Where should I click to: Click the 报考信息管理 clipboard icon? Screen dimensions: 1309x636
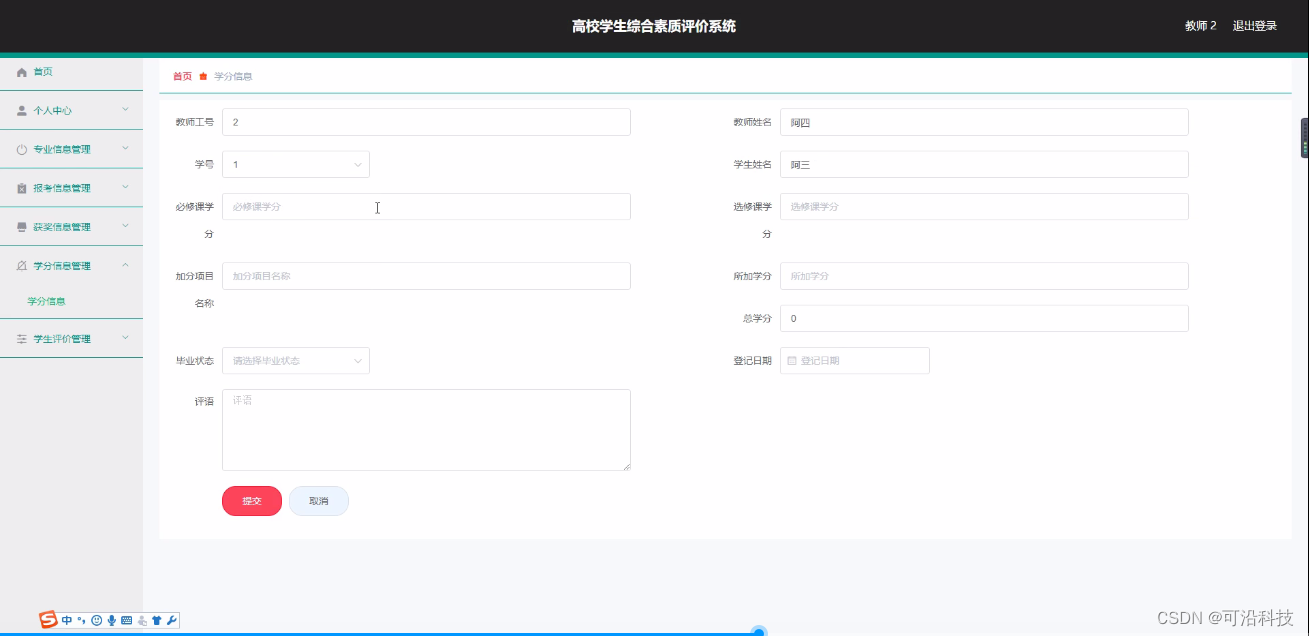coord(20,187)
